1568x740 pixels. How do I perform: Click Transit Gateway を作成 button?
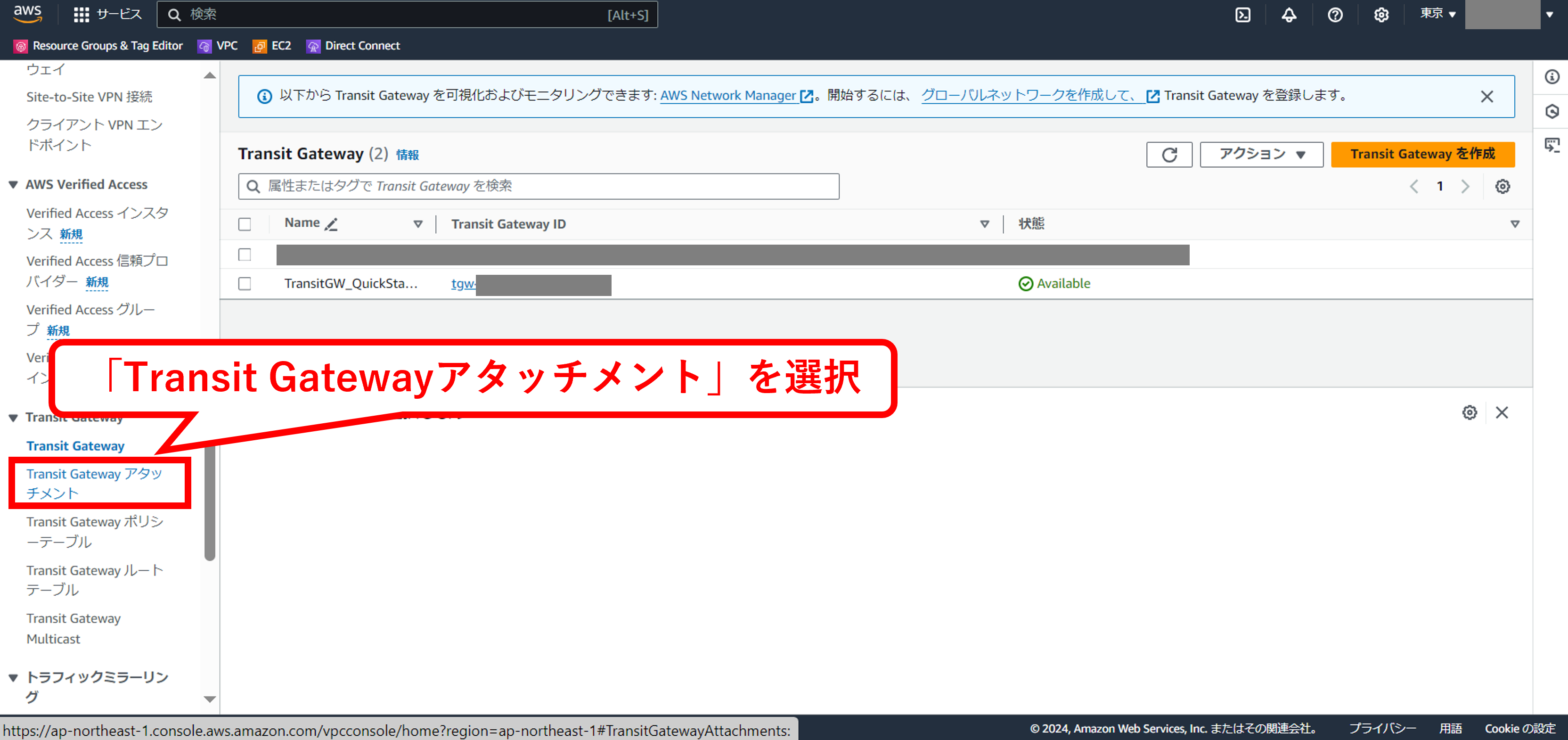coord(1422,154)
